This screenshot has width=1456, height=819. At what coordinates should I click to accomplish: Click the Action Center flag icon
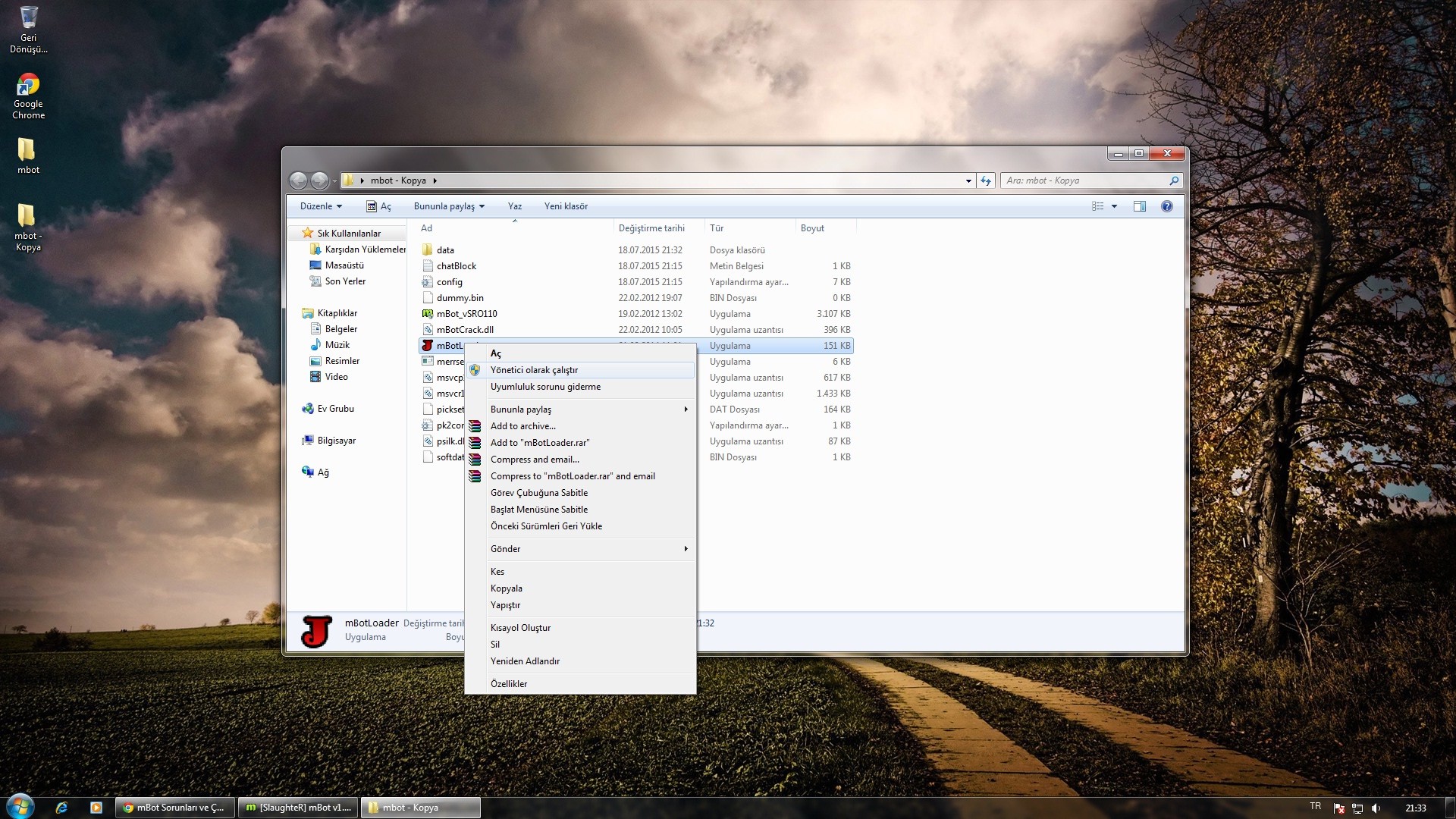coord(1339,808)
